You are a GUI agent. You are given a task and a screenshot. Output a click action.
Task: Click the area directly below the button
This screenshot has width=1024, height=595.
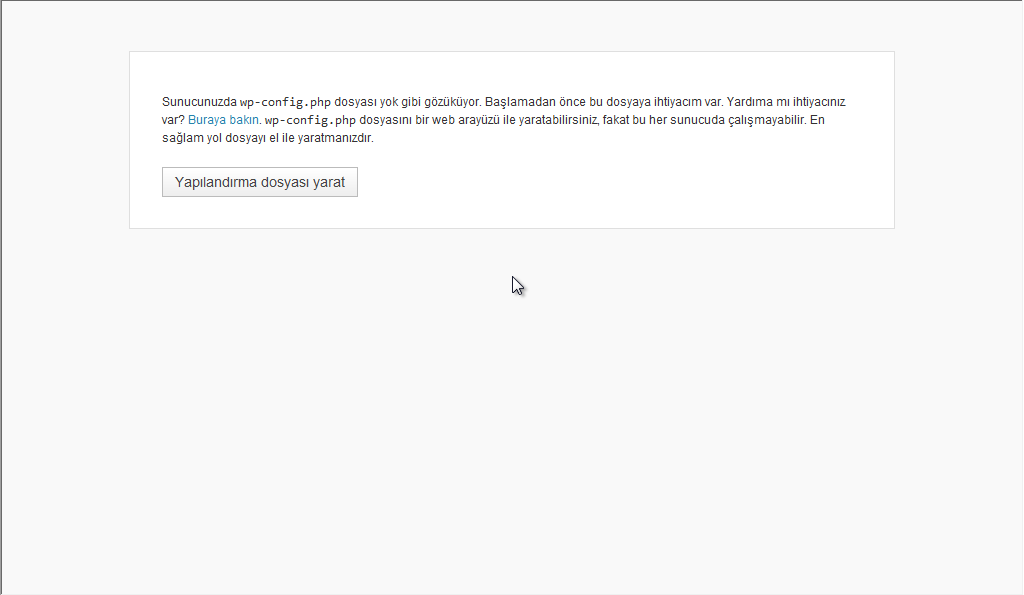tap(259, 210)
